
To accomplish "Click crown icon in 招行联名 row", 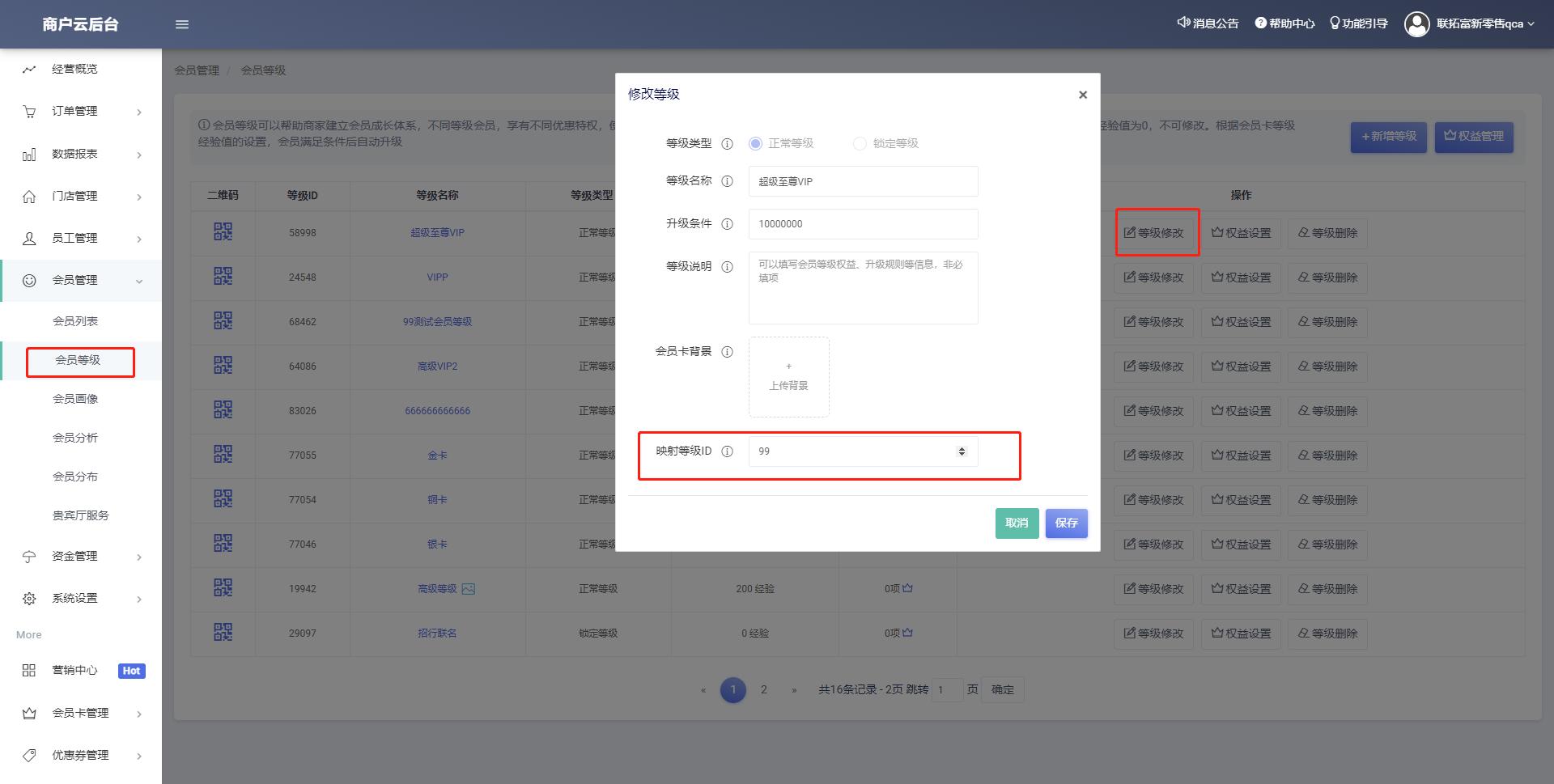I will click(x=907, y=633).
